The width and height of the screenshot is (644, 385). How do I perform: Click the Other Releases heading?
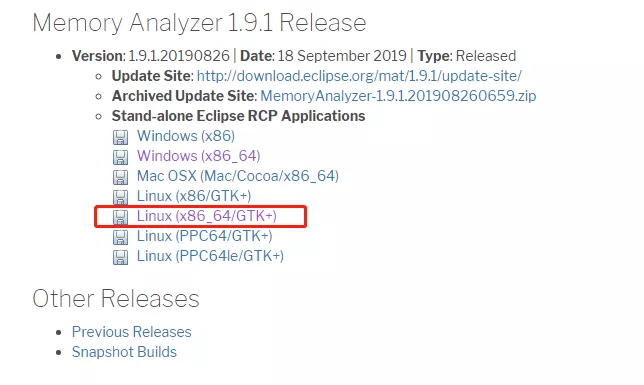116,298
